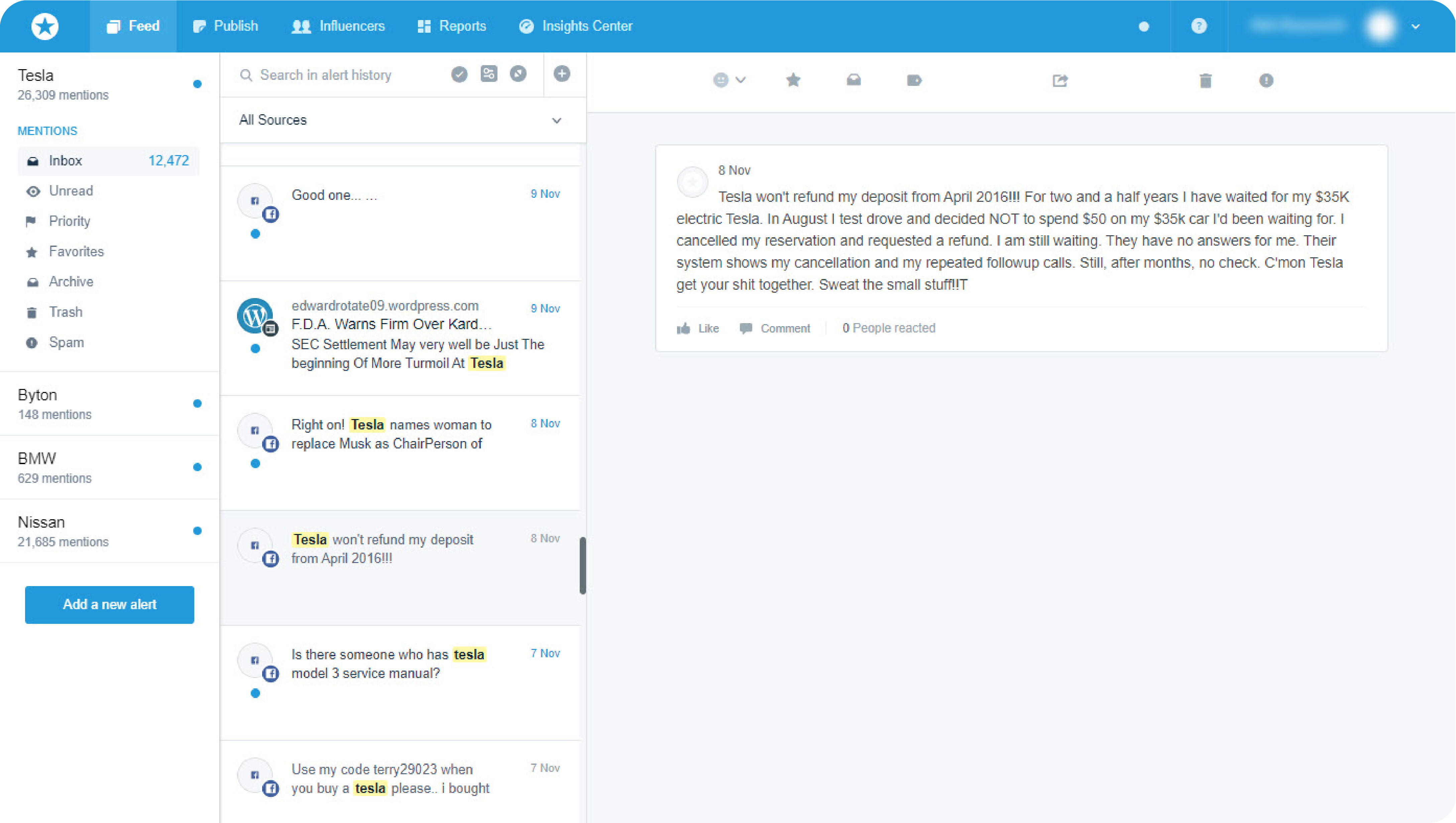Select 'Tesla won't refund my deposit' mention
Screen dimensions: 1456x823
point(400,568)
